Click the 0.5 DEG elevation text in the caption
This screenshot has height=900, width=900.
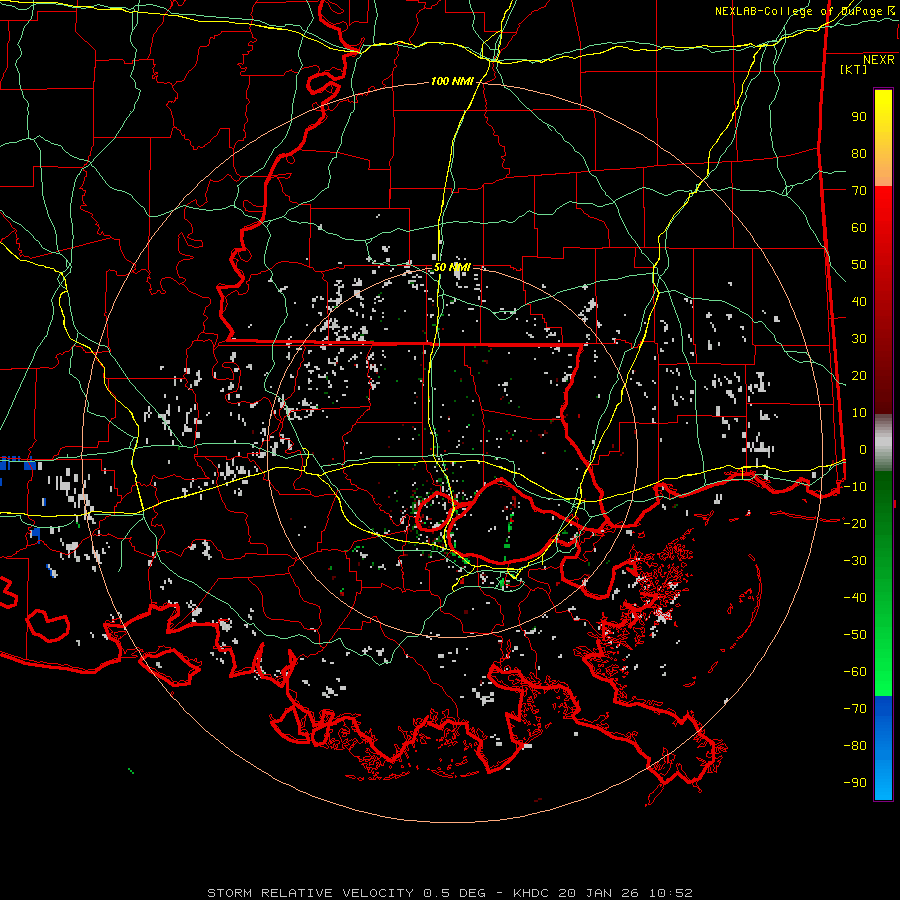point(454,893)
